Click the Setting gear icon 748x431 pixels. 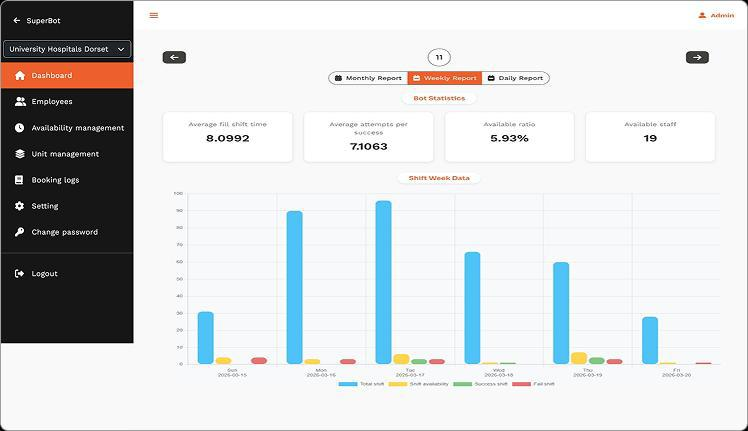pos(20,206)
